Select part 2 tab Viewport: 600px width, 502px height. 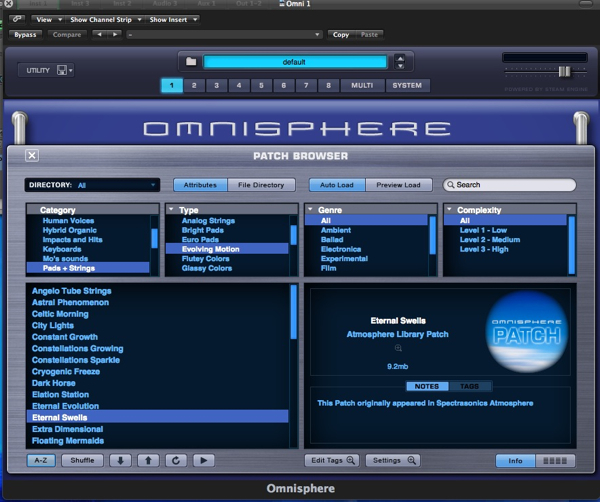[194, 85]
